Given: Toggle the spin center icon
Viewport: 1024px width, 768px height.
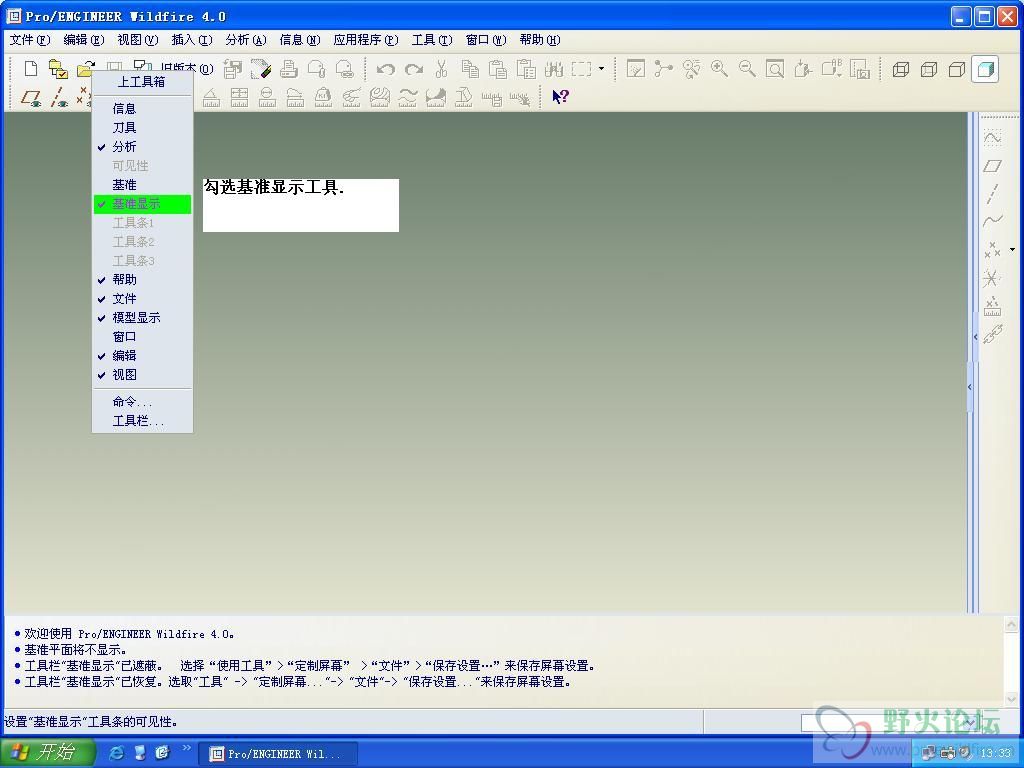Looking at the screenshot, I should point(664,69).
